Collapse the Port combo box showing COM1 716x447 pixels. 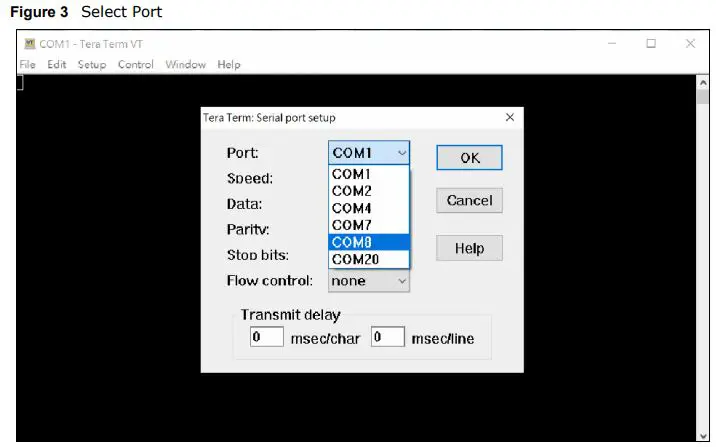point(369,153)
